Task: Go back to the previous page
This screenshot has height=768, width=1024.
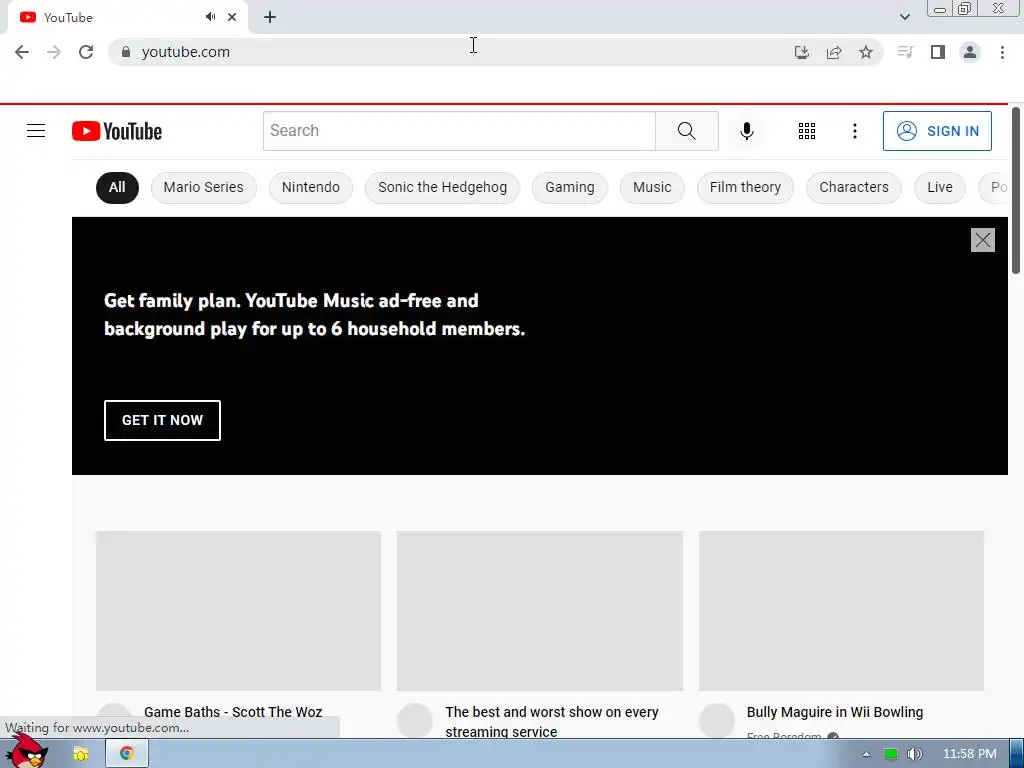Action: coord(22,52)
